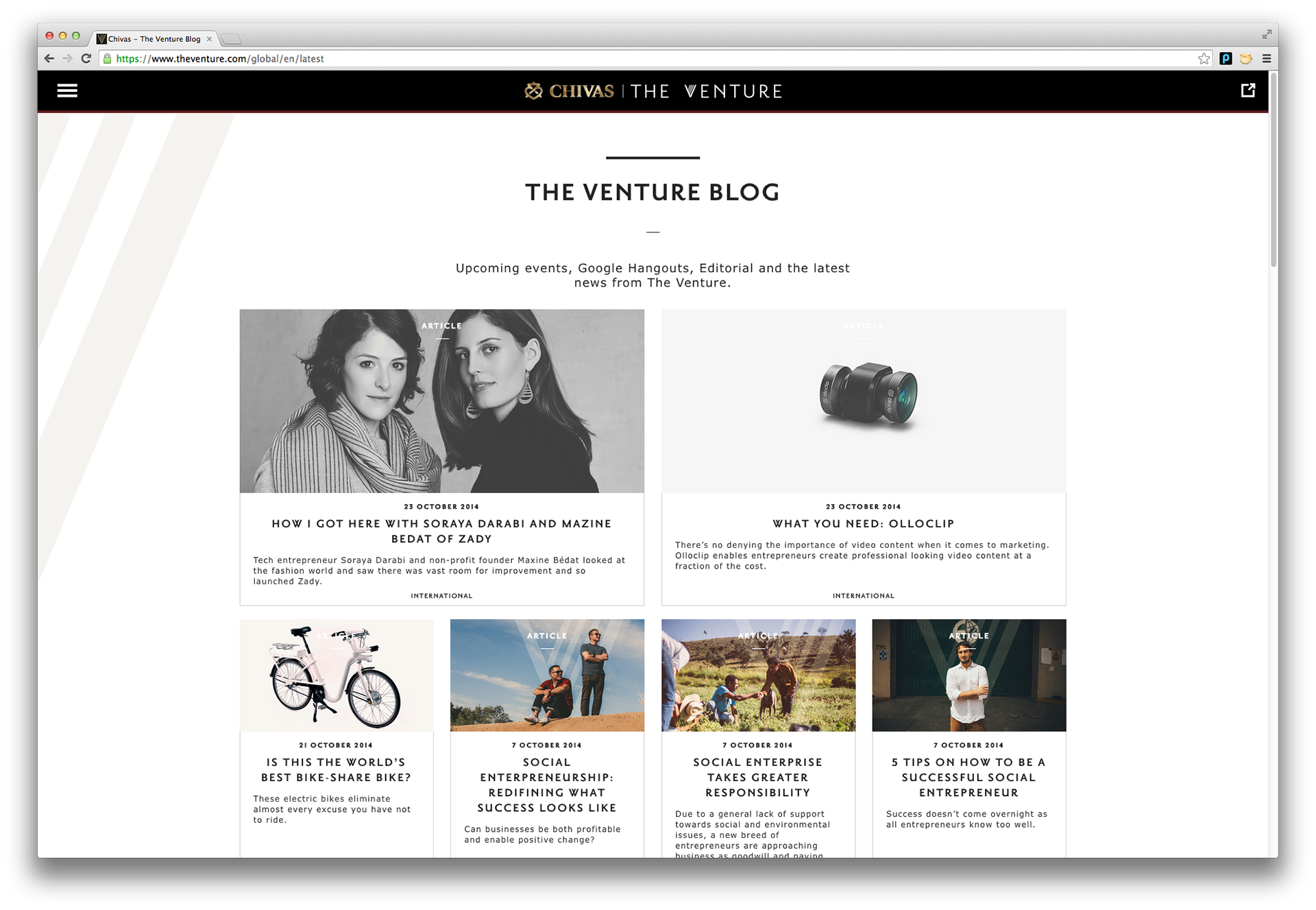Open the Chrome menu icon
The height and width of the screenshot is (910, 1316).
pos(1267,59)
